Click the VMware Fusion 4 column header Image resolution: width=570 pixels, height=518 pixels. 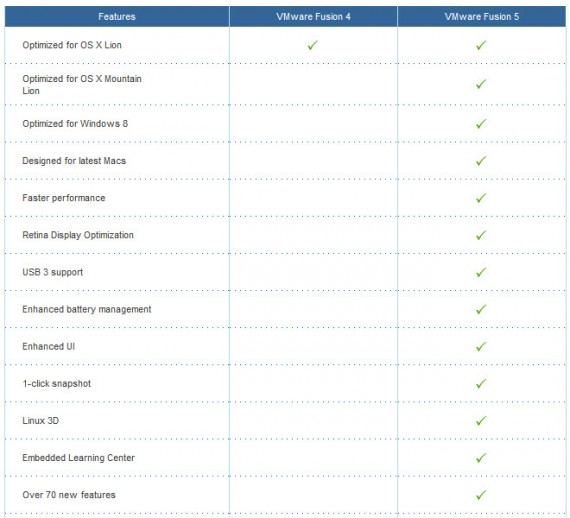click(313, 16)
